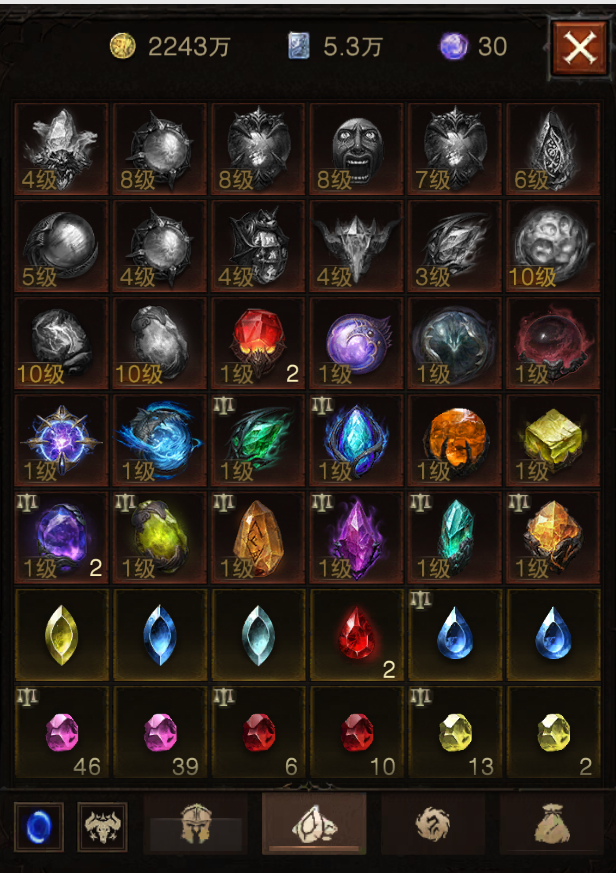Screen dimensions: 616x873
Task: Close the inventory panel
Action: pos(579,47)
